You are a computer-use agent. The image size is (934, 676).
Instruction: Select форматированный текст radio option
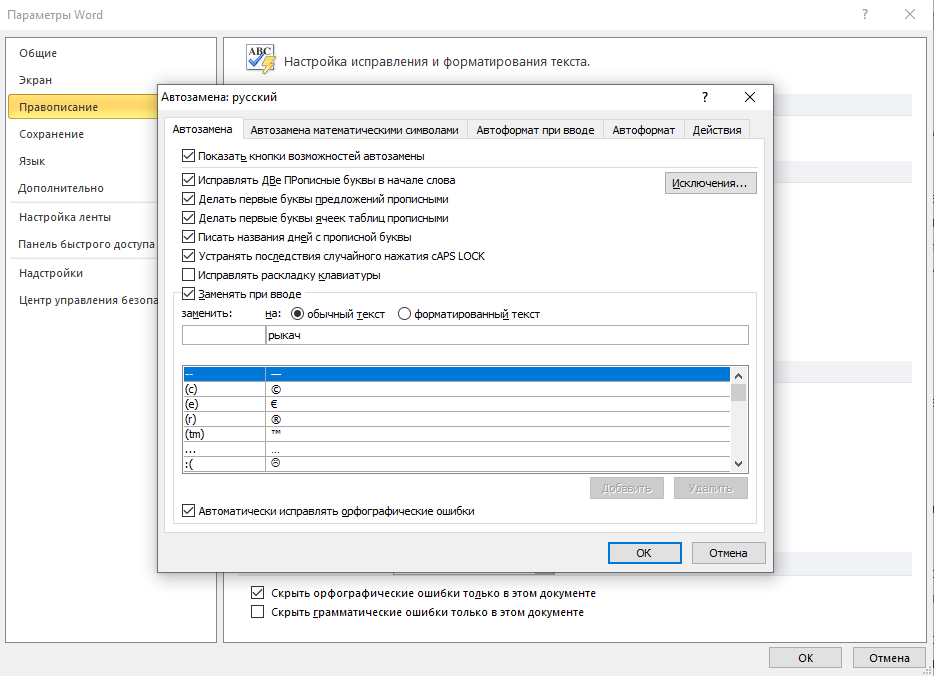click(x=404, y=314)
